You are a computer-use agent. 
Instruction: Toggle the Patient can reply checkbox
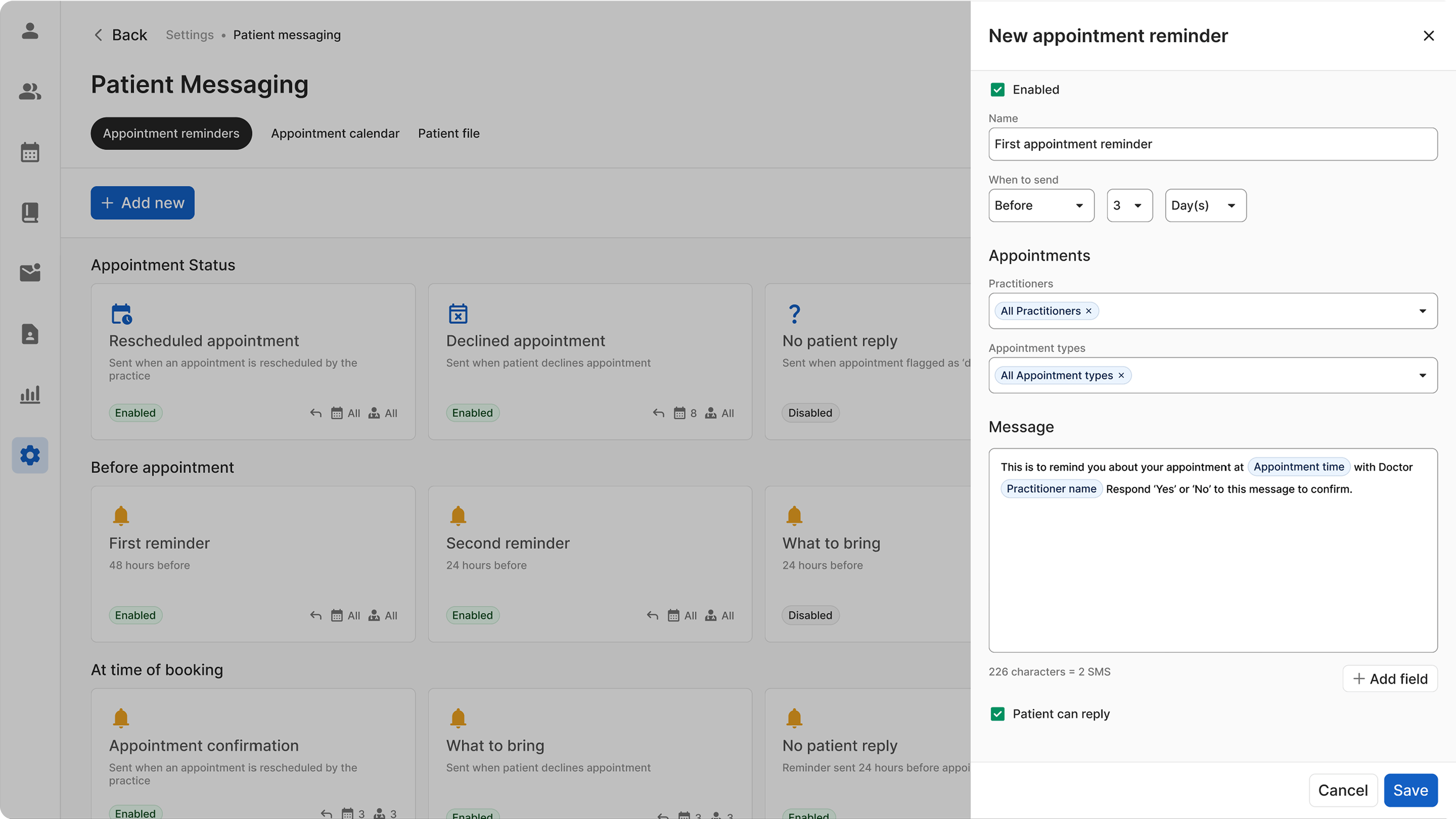point(998,714)
